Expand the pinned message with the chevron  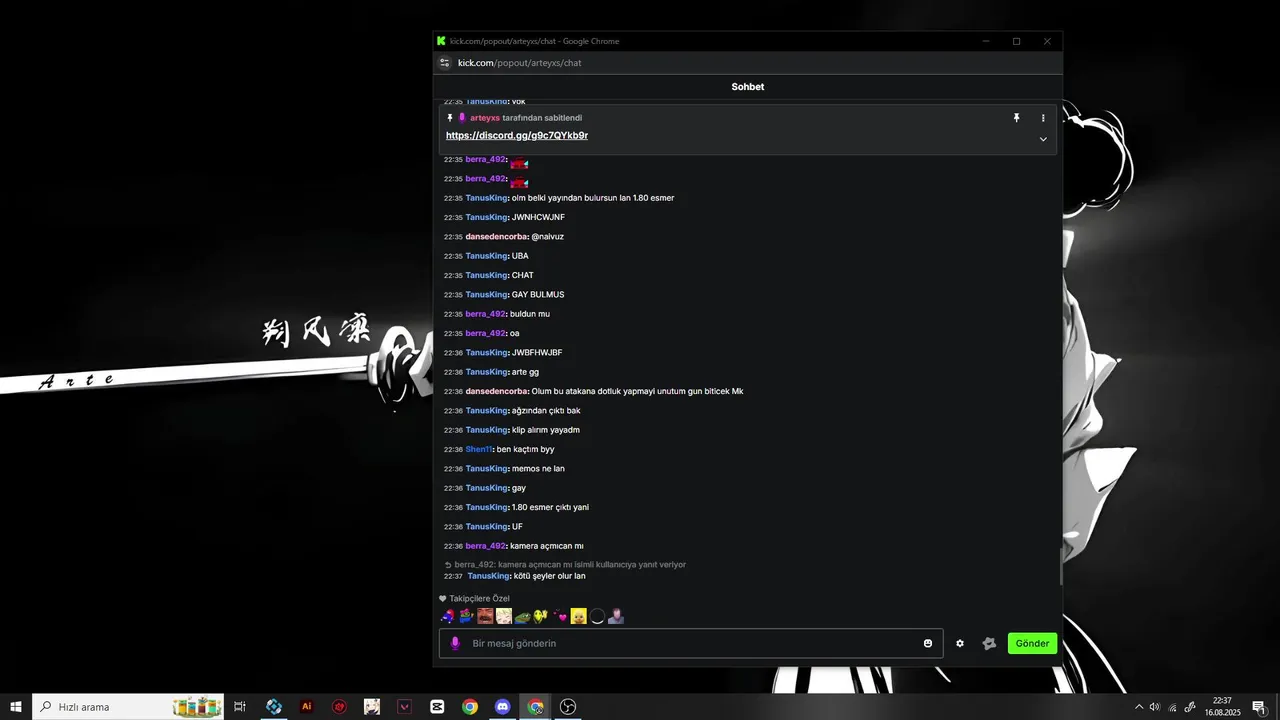pos(1043,139)
